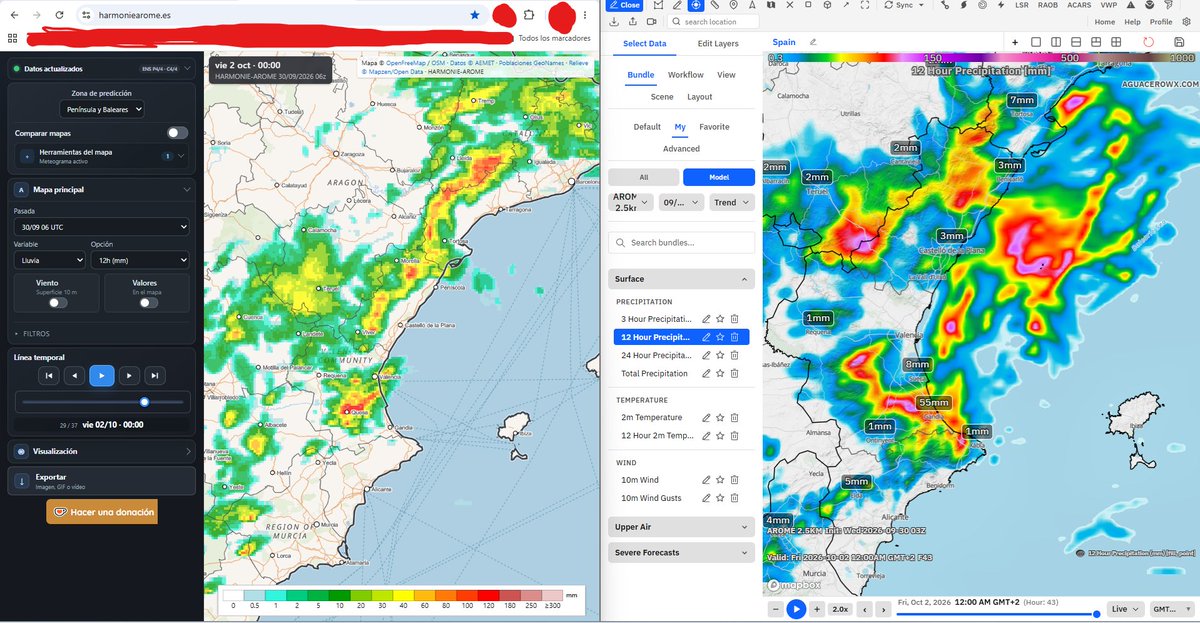Delete the Total Precipitation bundle trash icon
The image size is (1200, 623).
734,373
